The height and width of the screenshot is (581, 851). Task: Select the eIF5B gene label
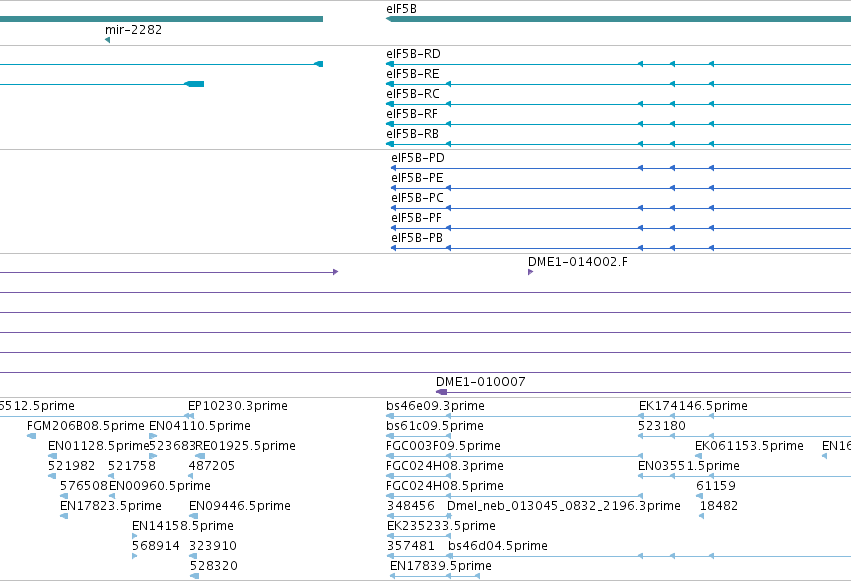tap(401, 9)
